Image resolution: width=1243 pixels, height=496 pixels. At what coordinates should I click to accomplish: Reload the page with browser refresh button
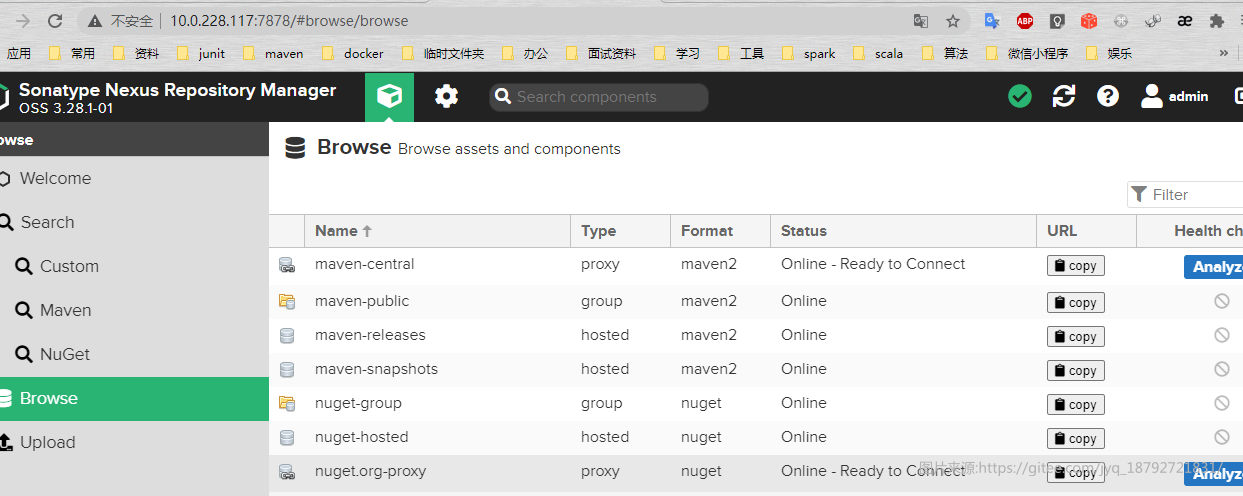click(x=55, y=20)
